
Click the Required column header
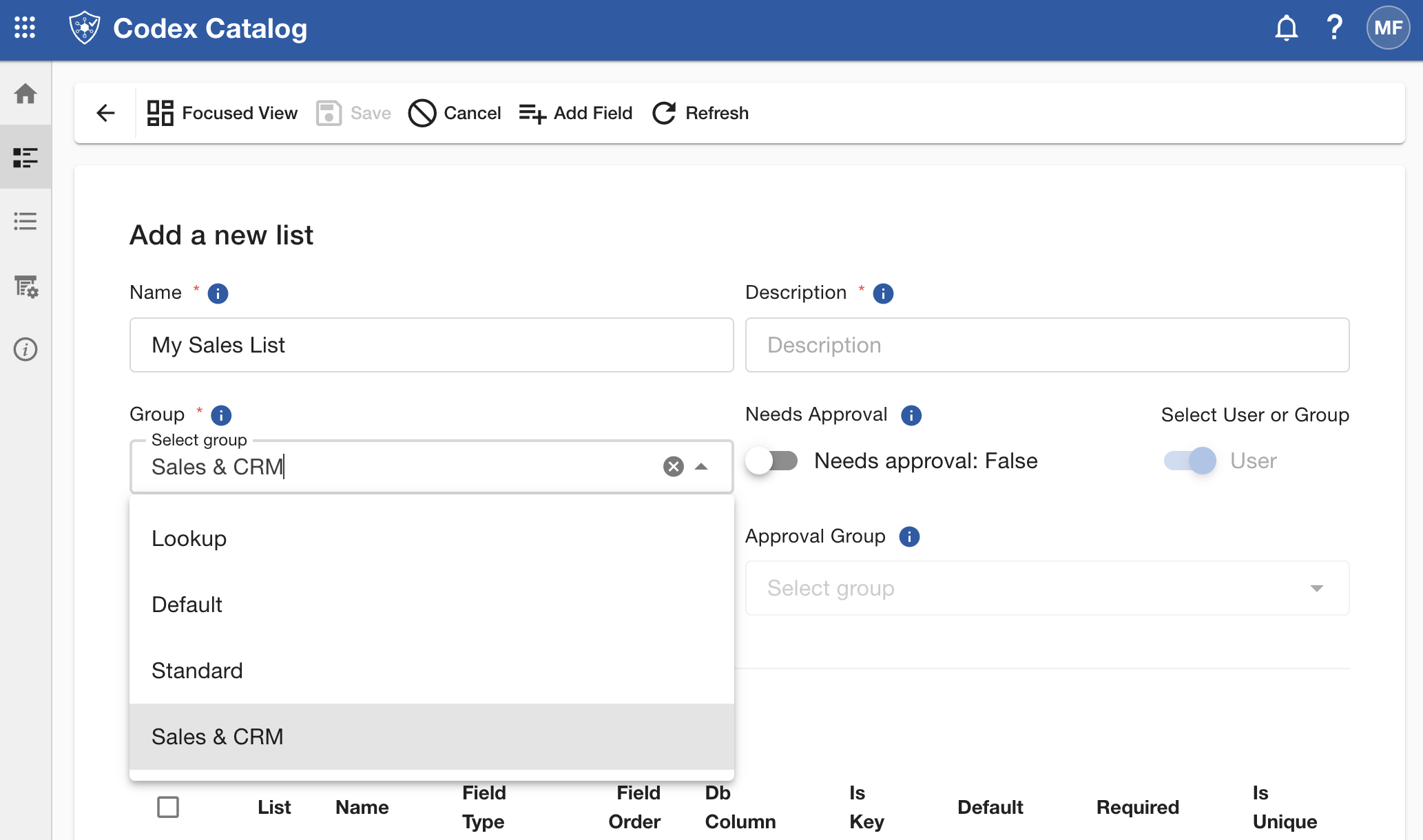pyautogui.click(x=1138, y=807)
